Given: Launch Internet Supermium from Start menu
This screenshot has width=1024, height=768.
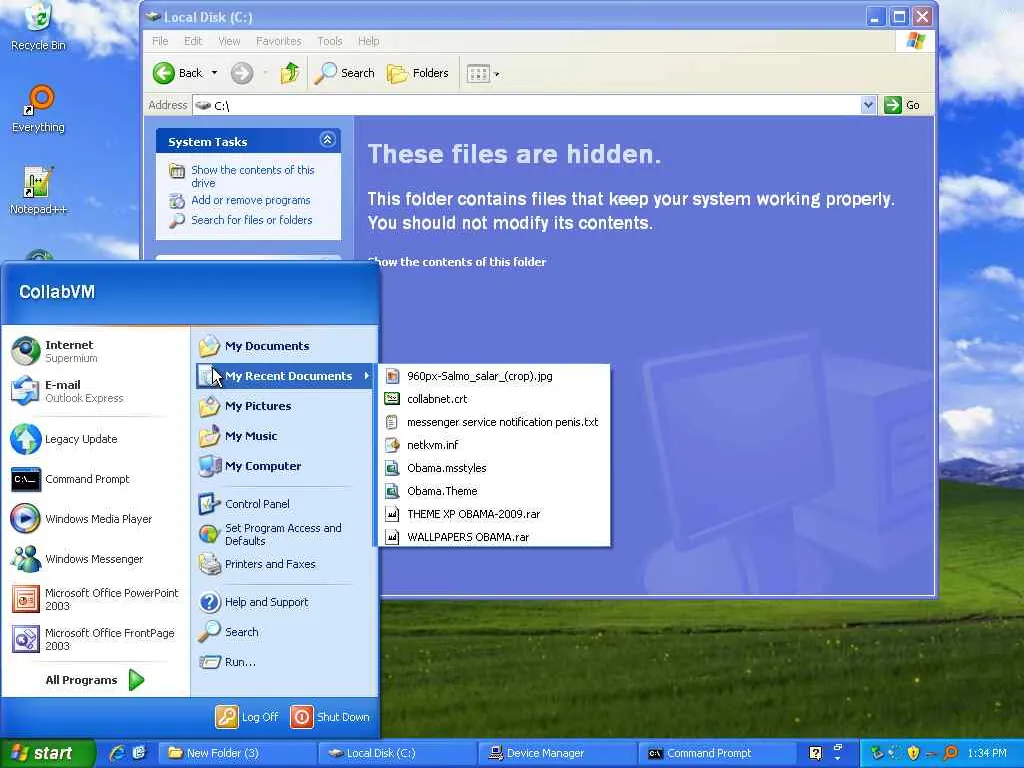Looking at the screenshot, I should (95, 351).
